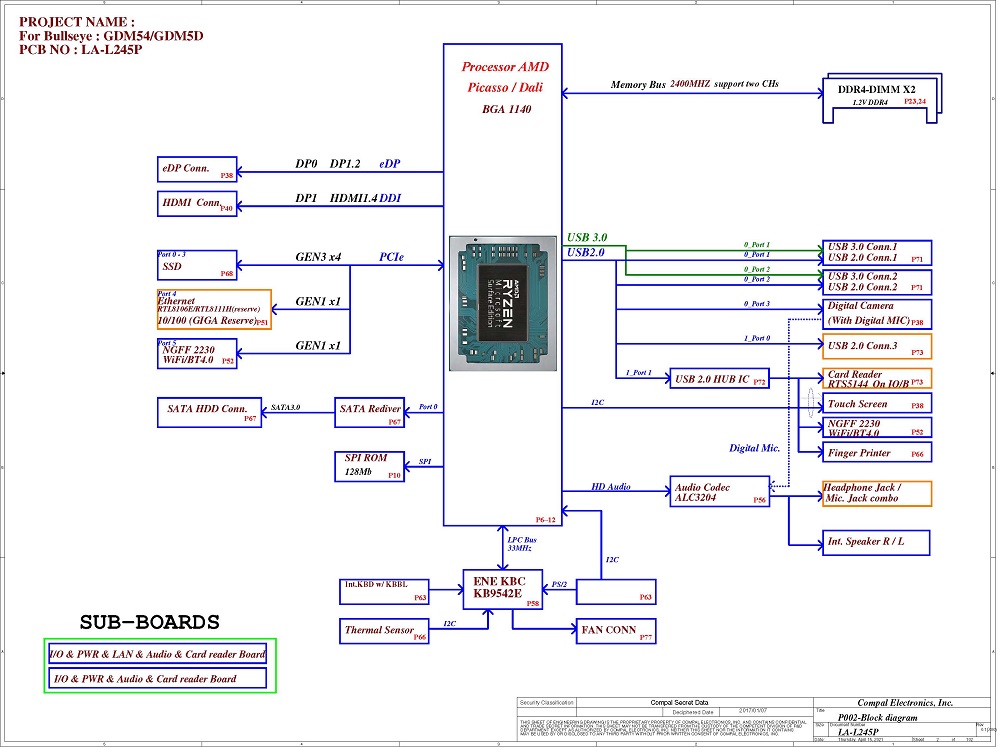Select the "GEN3 x4" label
Viewport: 1000px width, 747px height.
[x=318, y=257]
